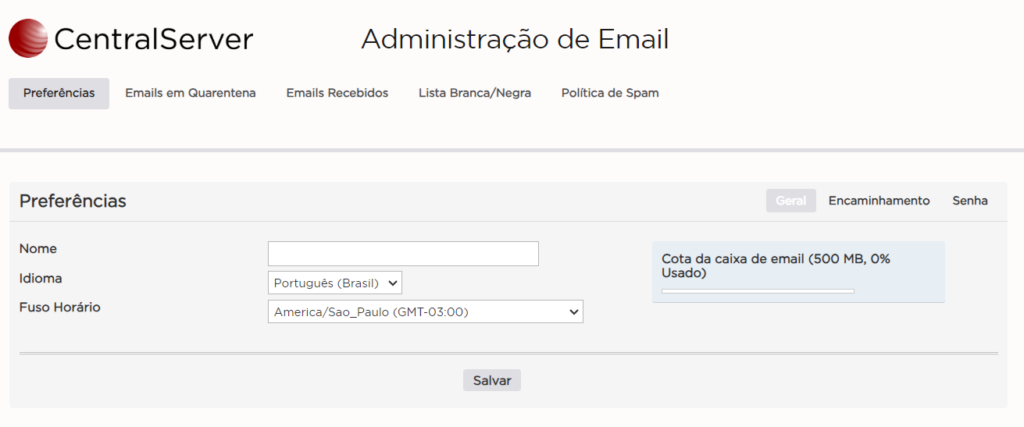Click the CentralServer brand name text

153,40
